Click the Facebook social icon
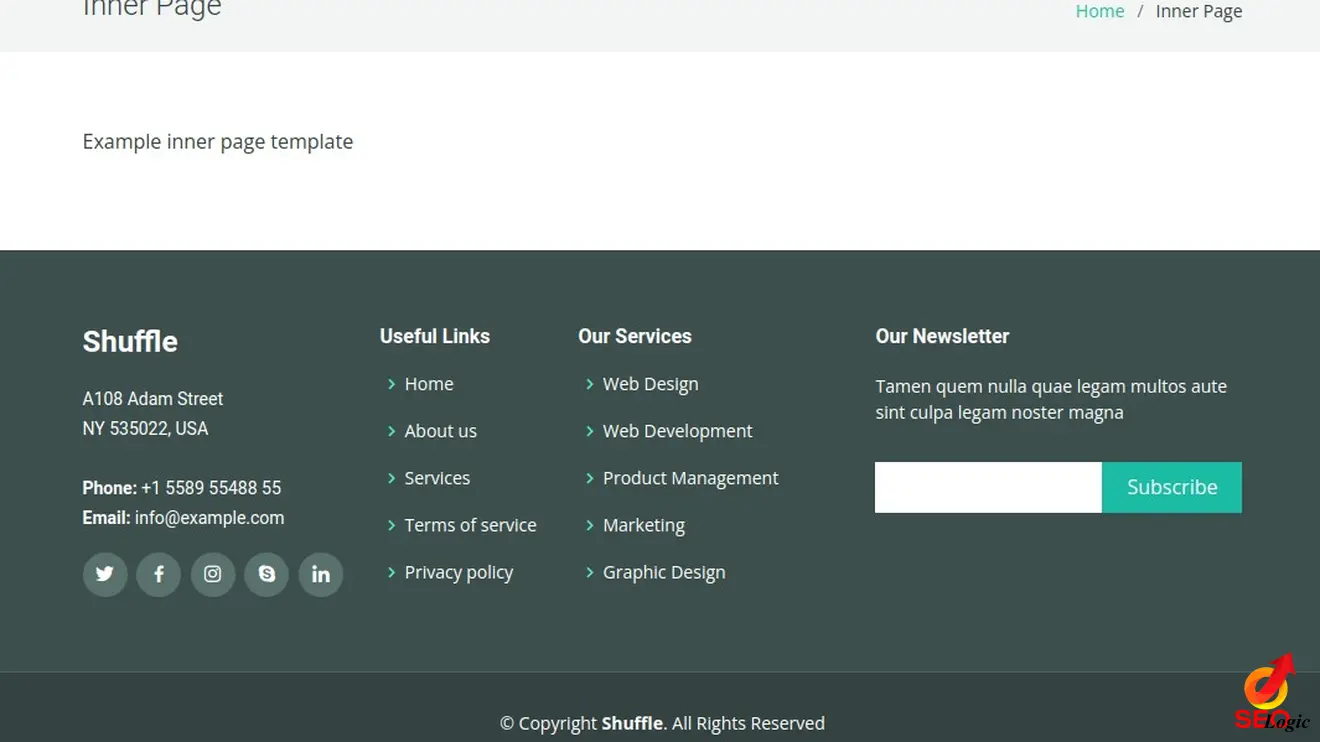Image resolution: width=1320 pixels, height=742 pixels. click(x=159, y=575)
